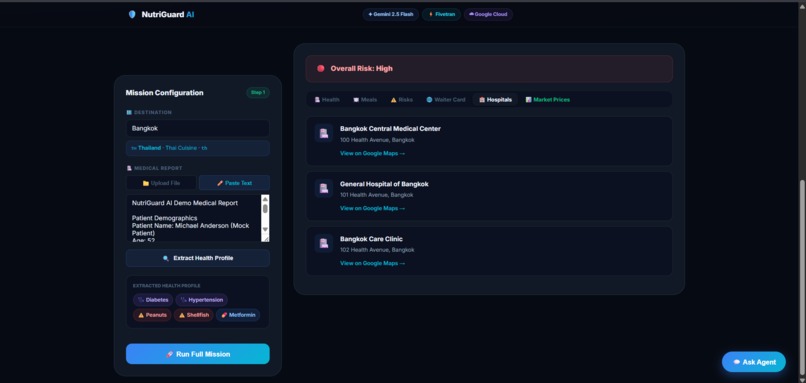Screen dimensions: 806x383
Task: Click the NutriGuard shield logo icon
Action: (132, 14)
